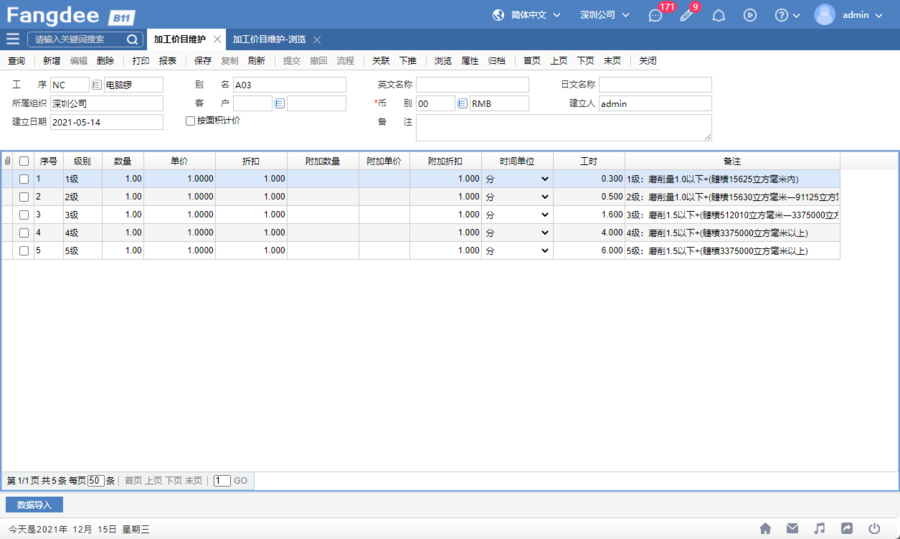Check the checkbox for row 3级
This screenshot has width=900, height=539.
click(x=24, y=215)
